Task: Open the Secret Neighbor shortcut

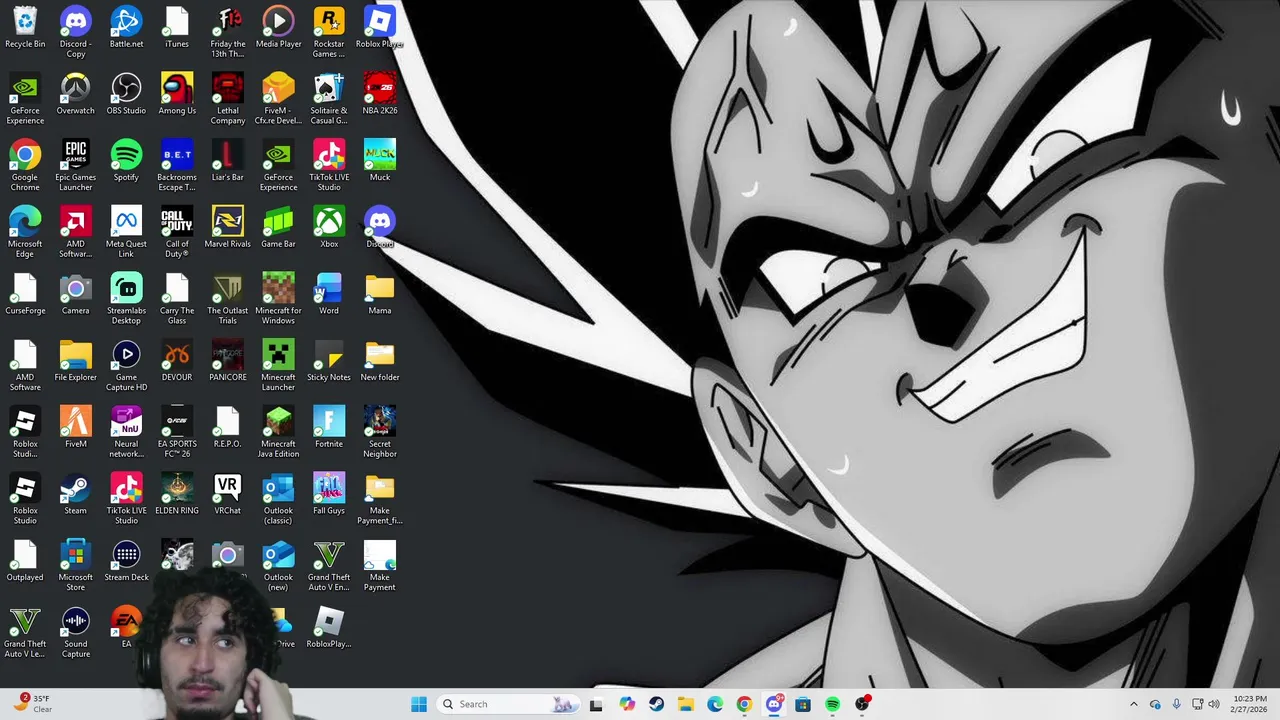Action: point(380,432)
